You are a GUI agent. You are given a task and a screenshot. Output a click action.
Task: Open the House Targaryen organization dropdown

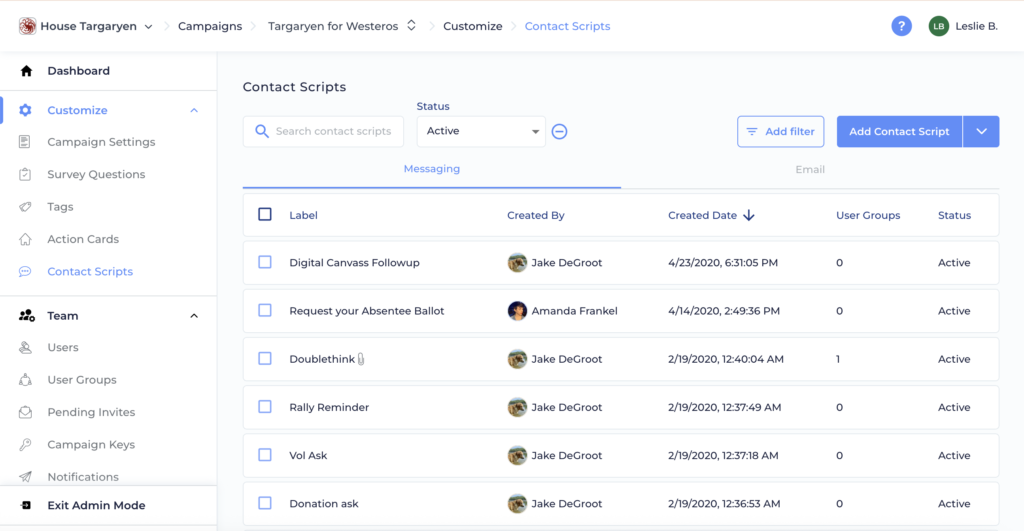(x=148, y=27)
